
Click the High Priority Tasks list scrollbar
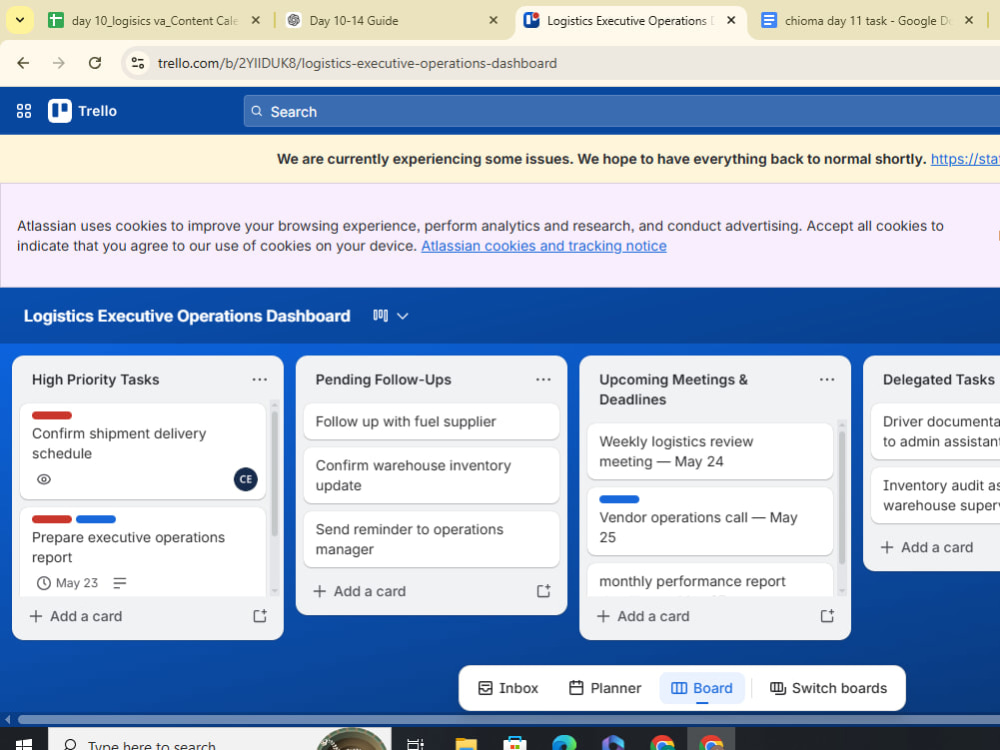coord(274,472)
